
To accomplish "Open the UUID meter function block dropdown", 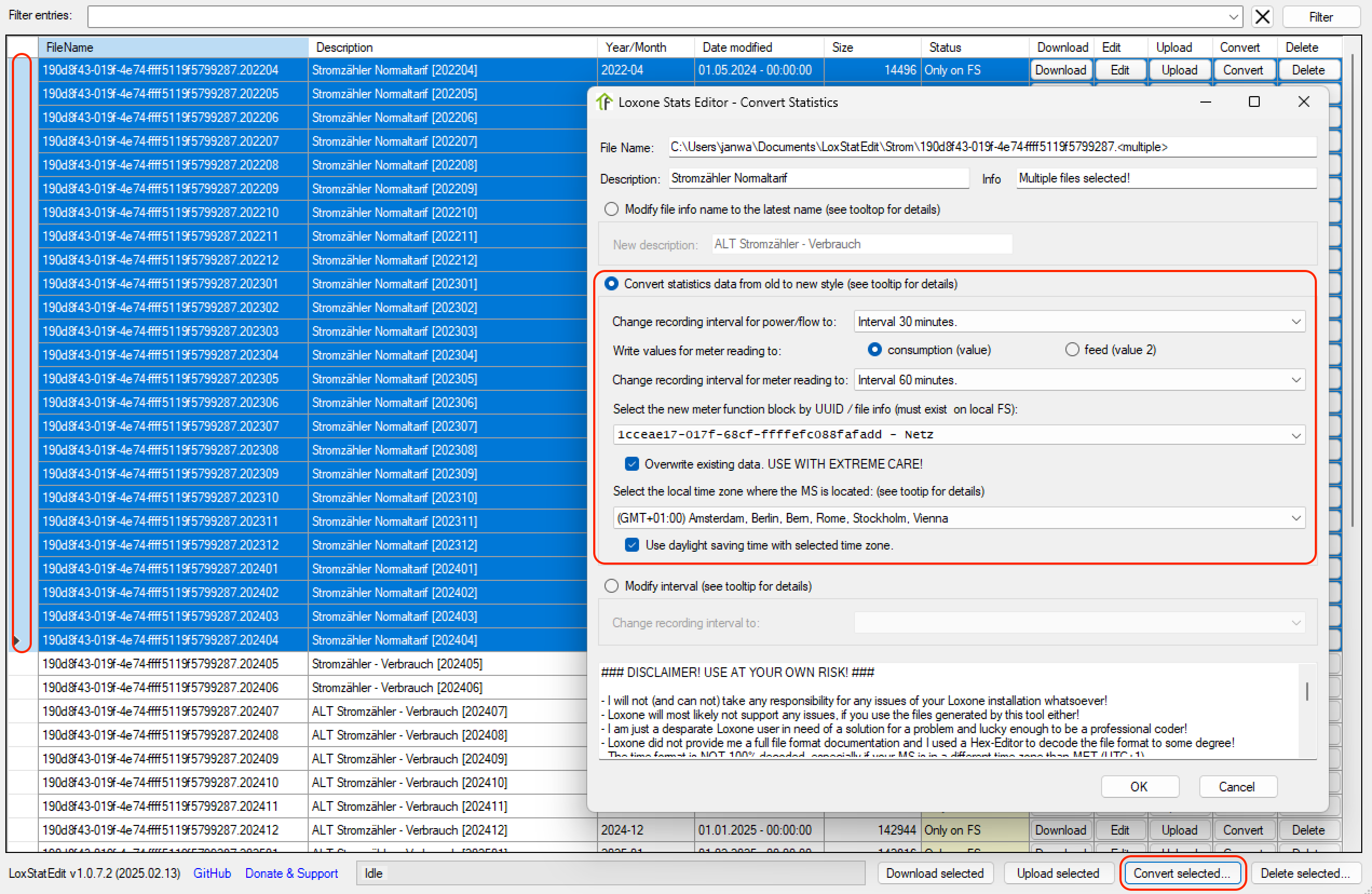I will click(1295, 436).
